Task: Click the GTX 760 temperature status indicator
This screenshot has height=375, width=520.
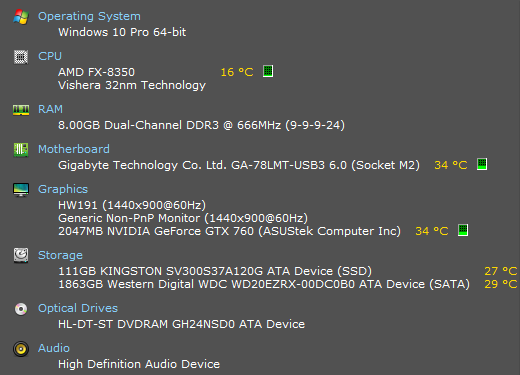Action: 463,230
